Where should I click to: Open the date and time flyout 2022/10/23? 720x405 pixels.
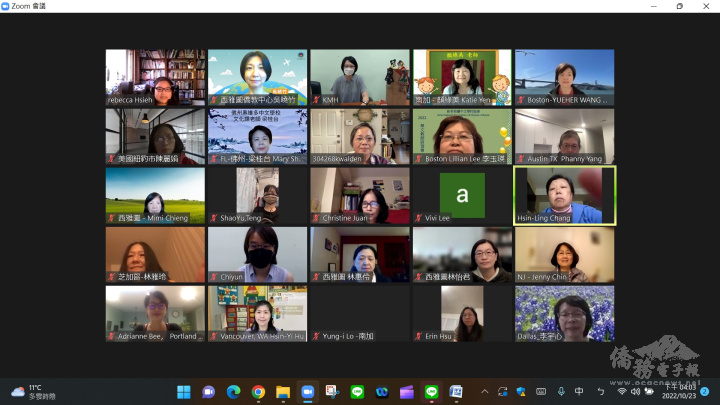pos(676,391)
